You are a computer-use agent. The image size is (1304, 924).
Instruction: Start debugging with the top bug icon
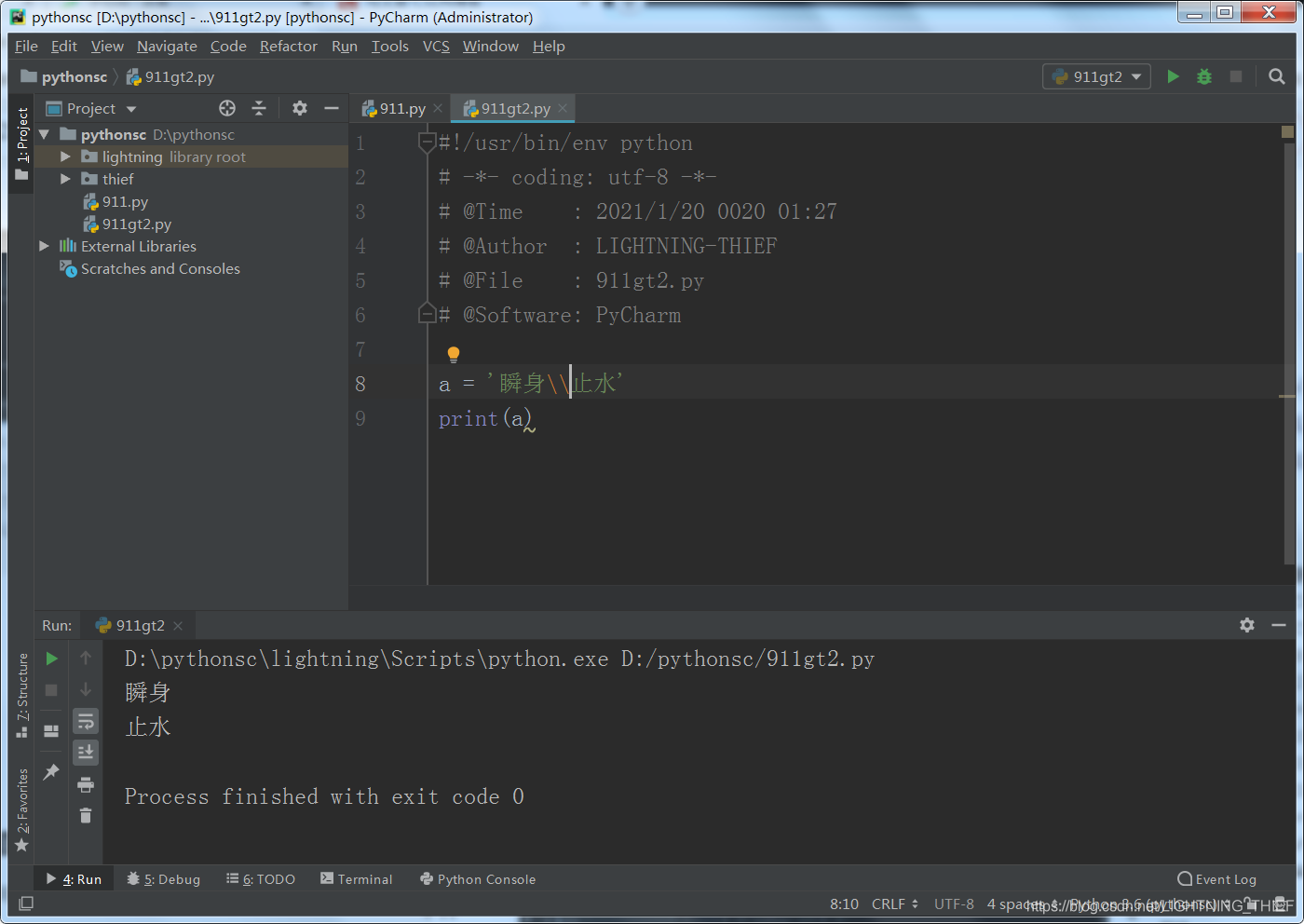(1204, 76)
